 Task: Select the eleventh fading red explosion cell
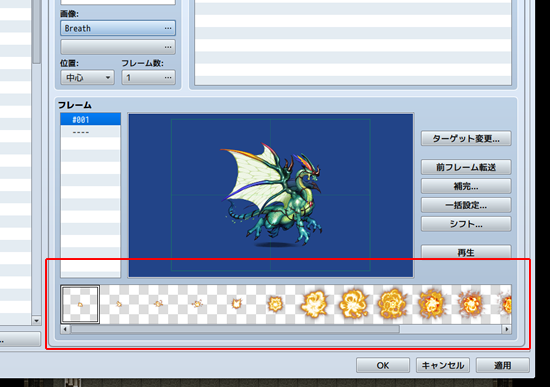tap(470, 304)
